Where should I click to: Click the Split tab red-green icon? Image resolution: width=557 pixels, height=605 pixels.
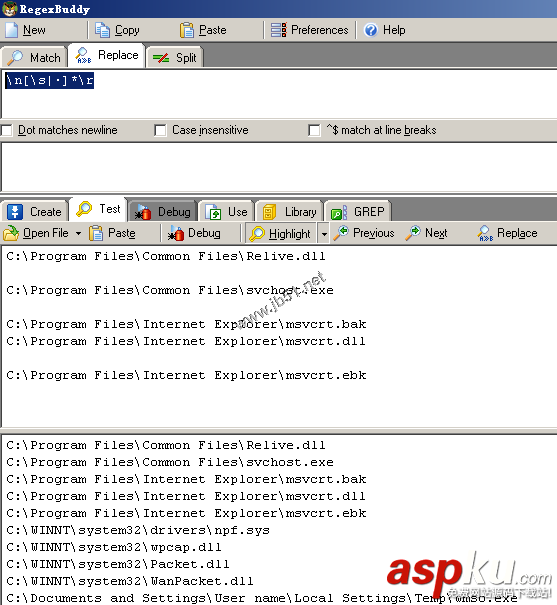click(x=161, y=58)
